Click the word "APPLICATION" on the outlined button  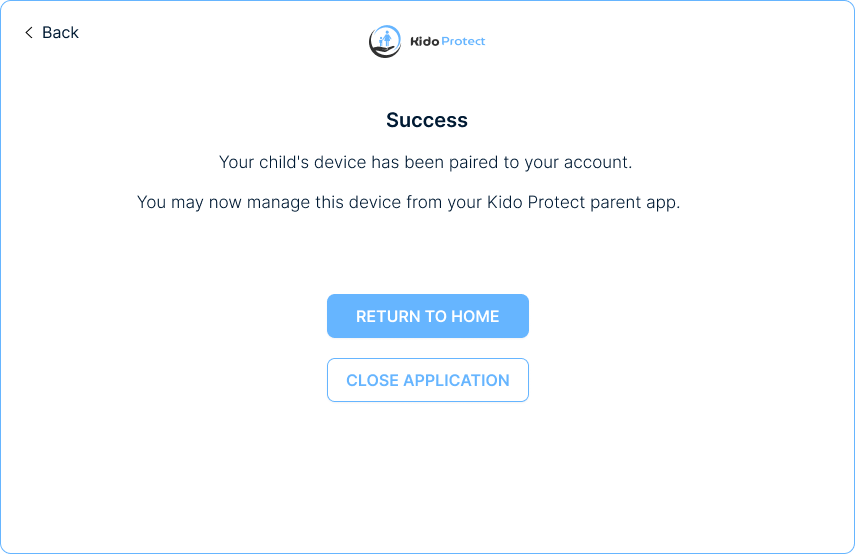pos(456,380)
